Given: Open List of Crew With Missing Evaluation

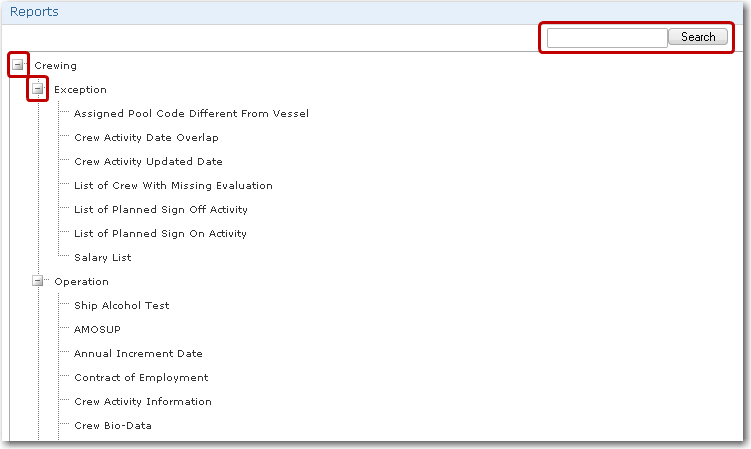Looking at the screenshot, I should click(x=173, y=186).
